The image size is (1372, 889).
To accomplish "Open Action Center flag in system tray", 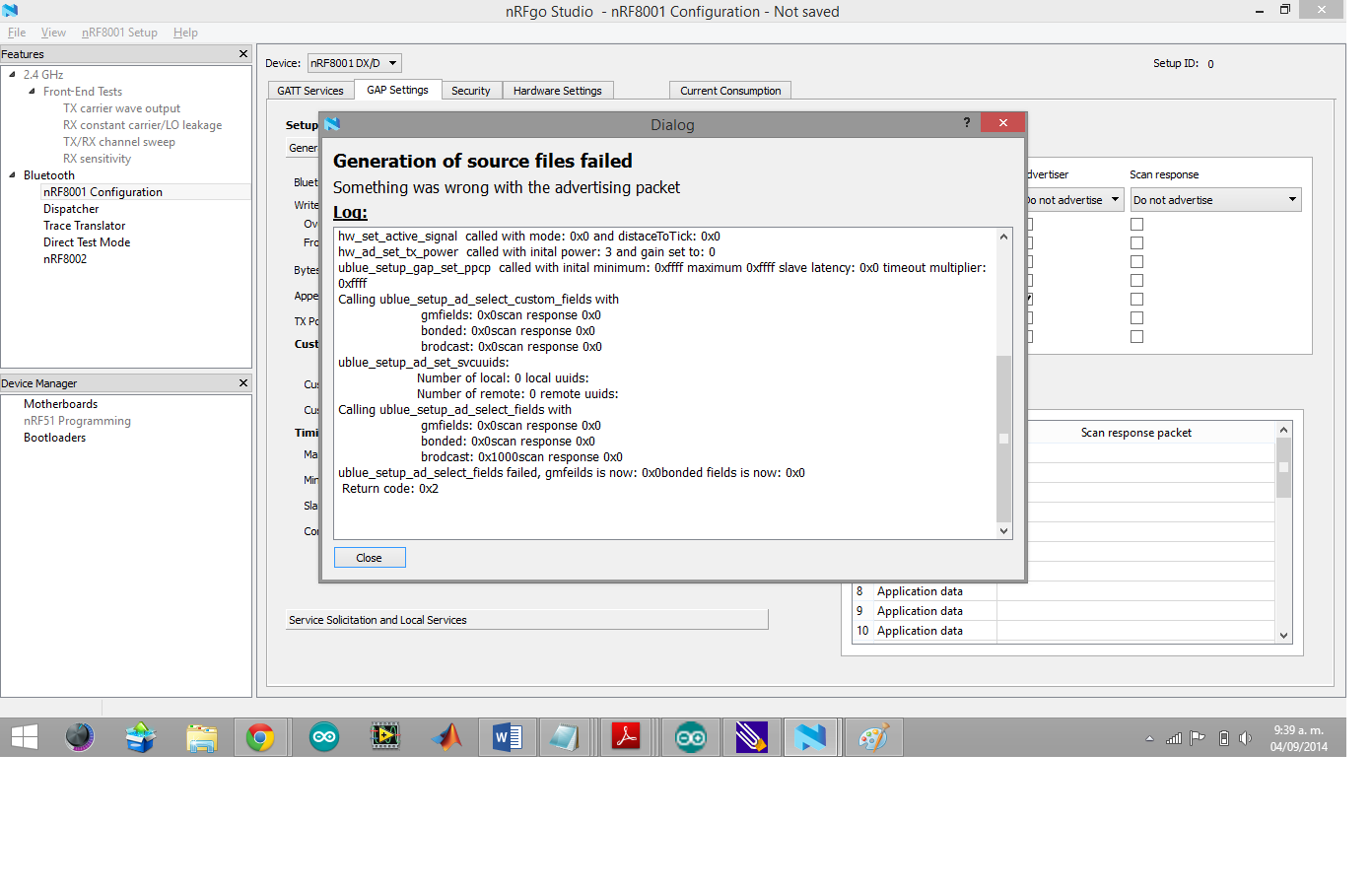I will pyautogui.click(x=1198, y=738).
